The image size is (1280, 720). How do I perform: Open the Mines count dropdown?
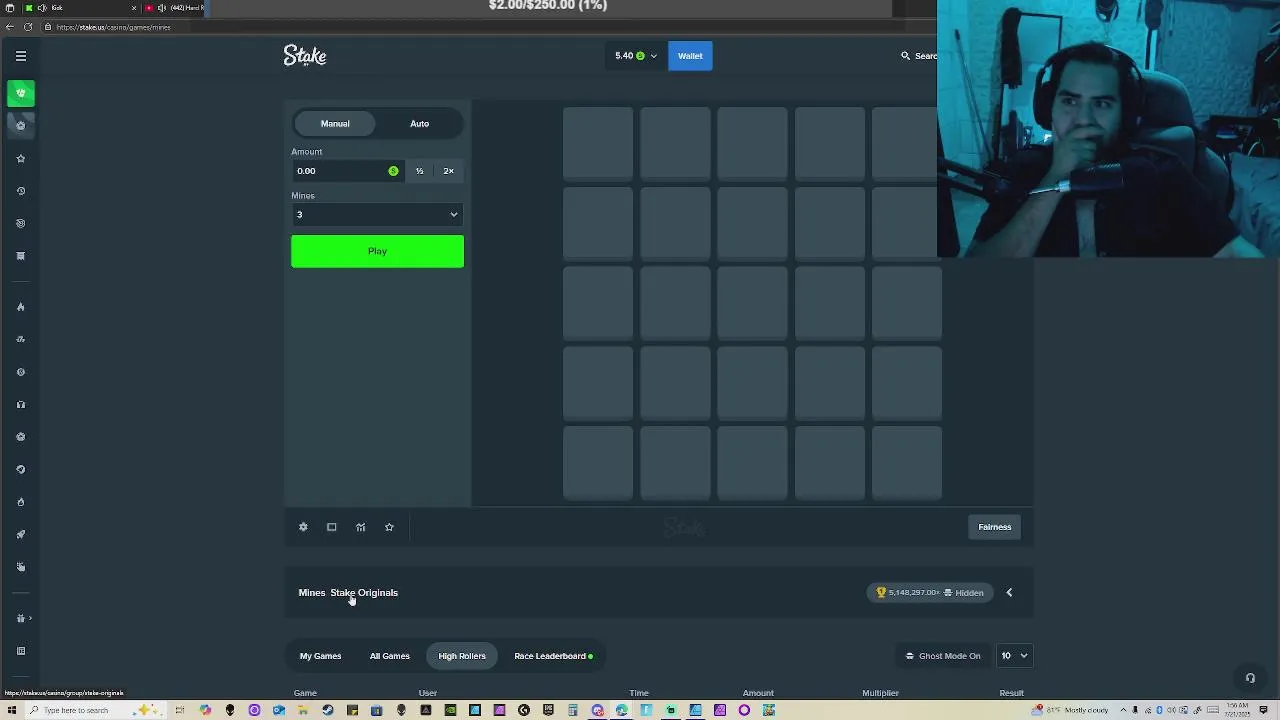(377, 215)
